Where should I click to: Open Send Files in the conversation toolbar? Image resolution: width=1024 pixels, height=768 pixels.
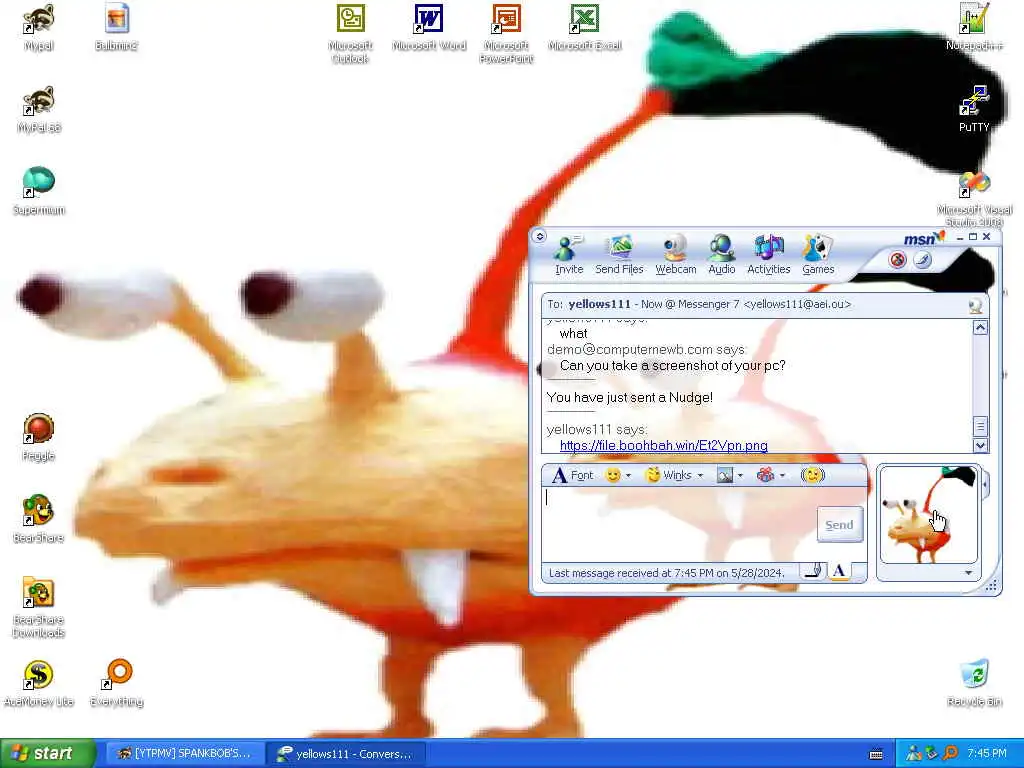[619, 255]
